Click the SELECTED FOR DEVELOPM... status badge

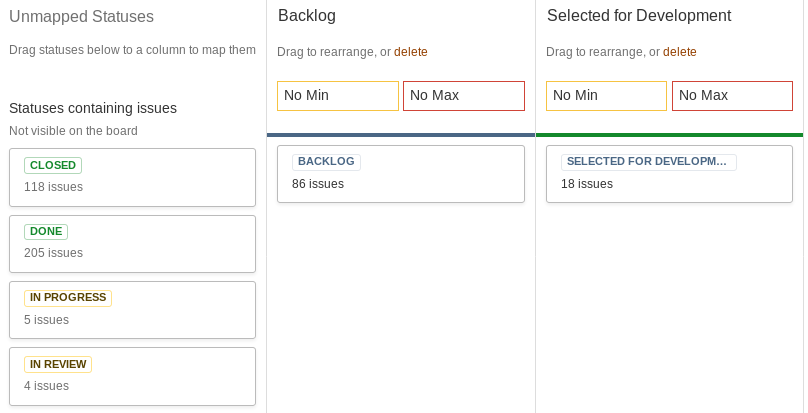point(648,162)
